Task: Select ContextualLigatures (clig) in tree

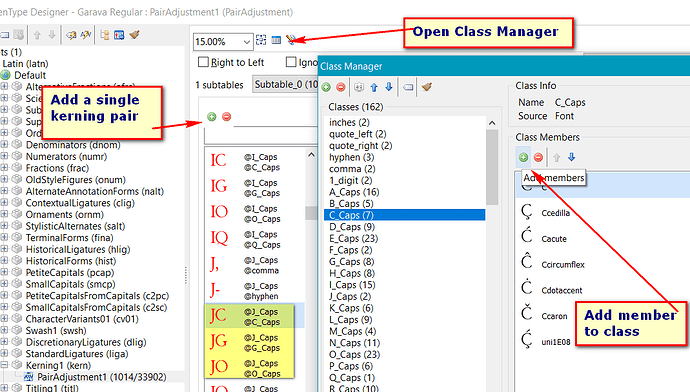Action: tap(80, 203)
